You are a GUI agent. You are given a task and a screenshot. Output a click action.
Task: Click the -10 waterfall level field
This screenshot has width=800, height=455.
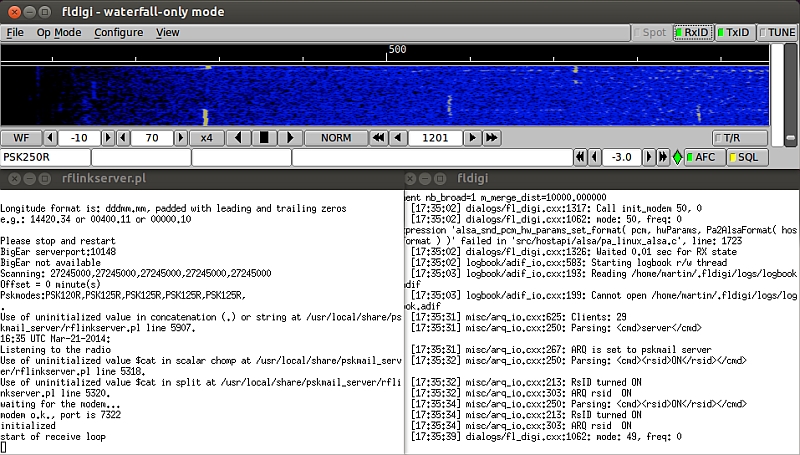click(79, 138)
